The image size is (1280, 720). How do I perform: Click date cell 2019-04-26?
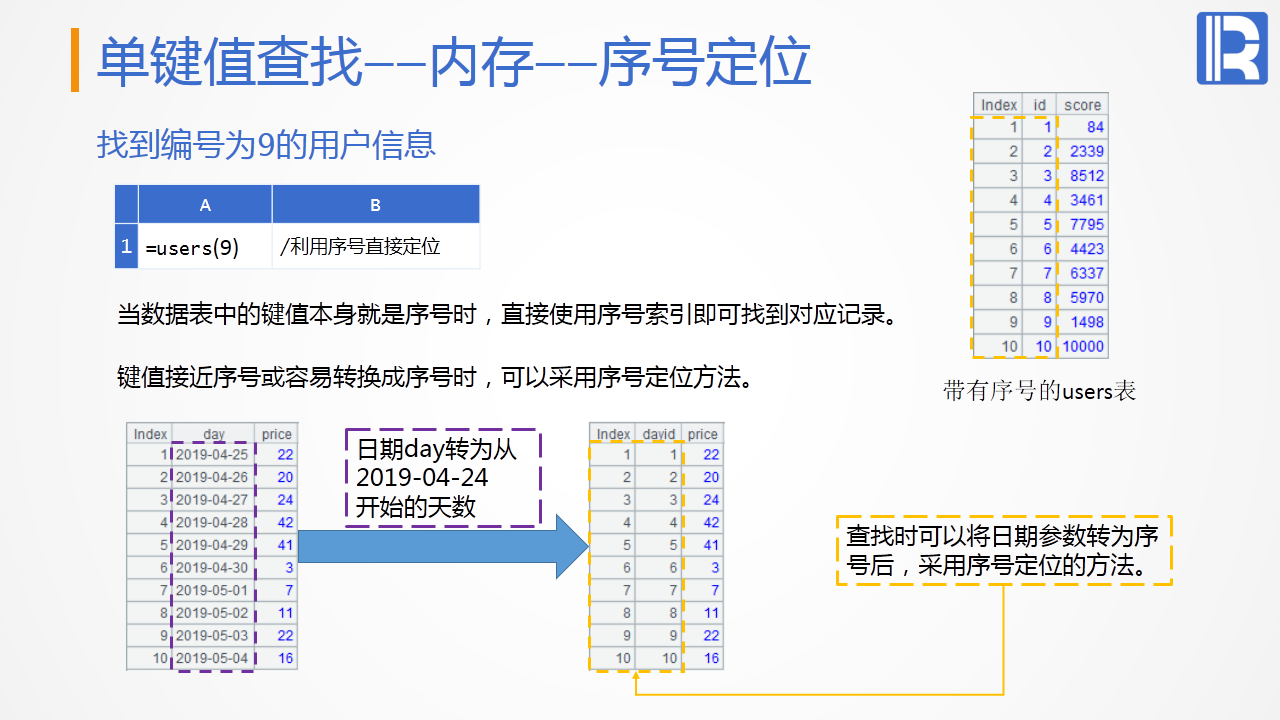click(213, 477)
